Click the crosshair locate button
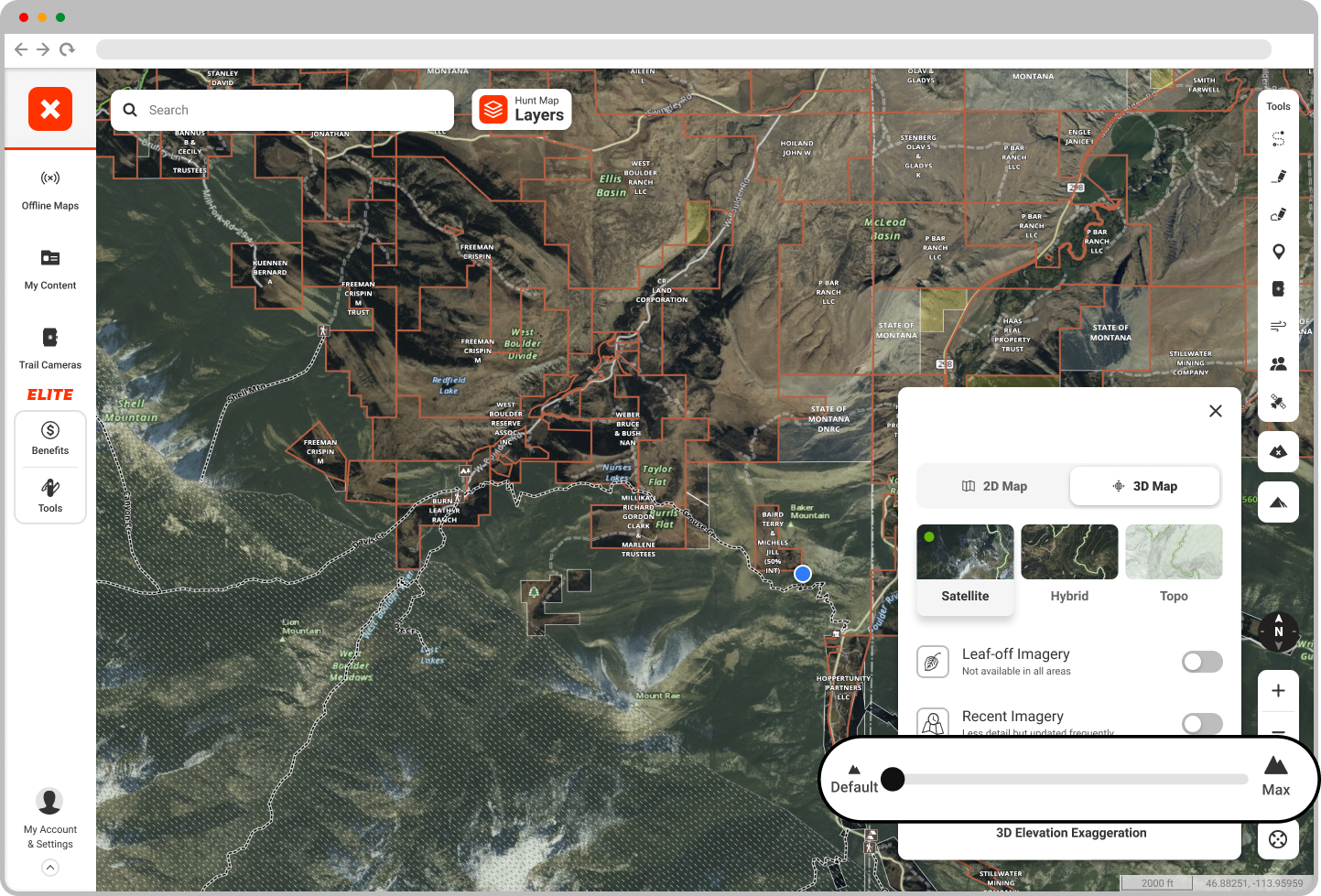This screenshot has width=1321, height=896. coord(1279,839)
